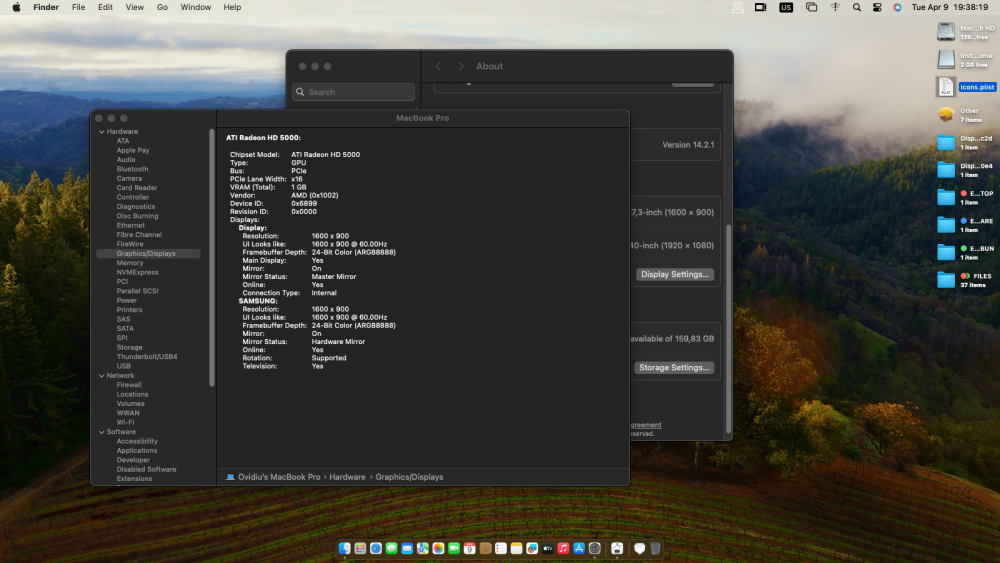Collapse the Hardware section
The height and width of the screenshot is (563, 1000).
[101, 131]
